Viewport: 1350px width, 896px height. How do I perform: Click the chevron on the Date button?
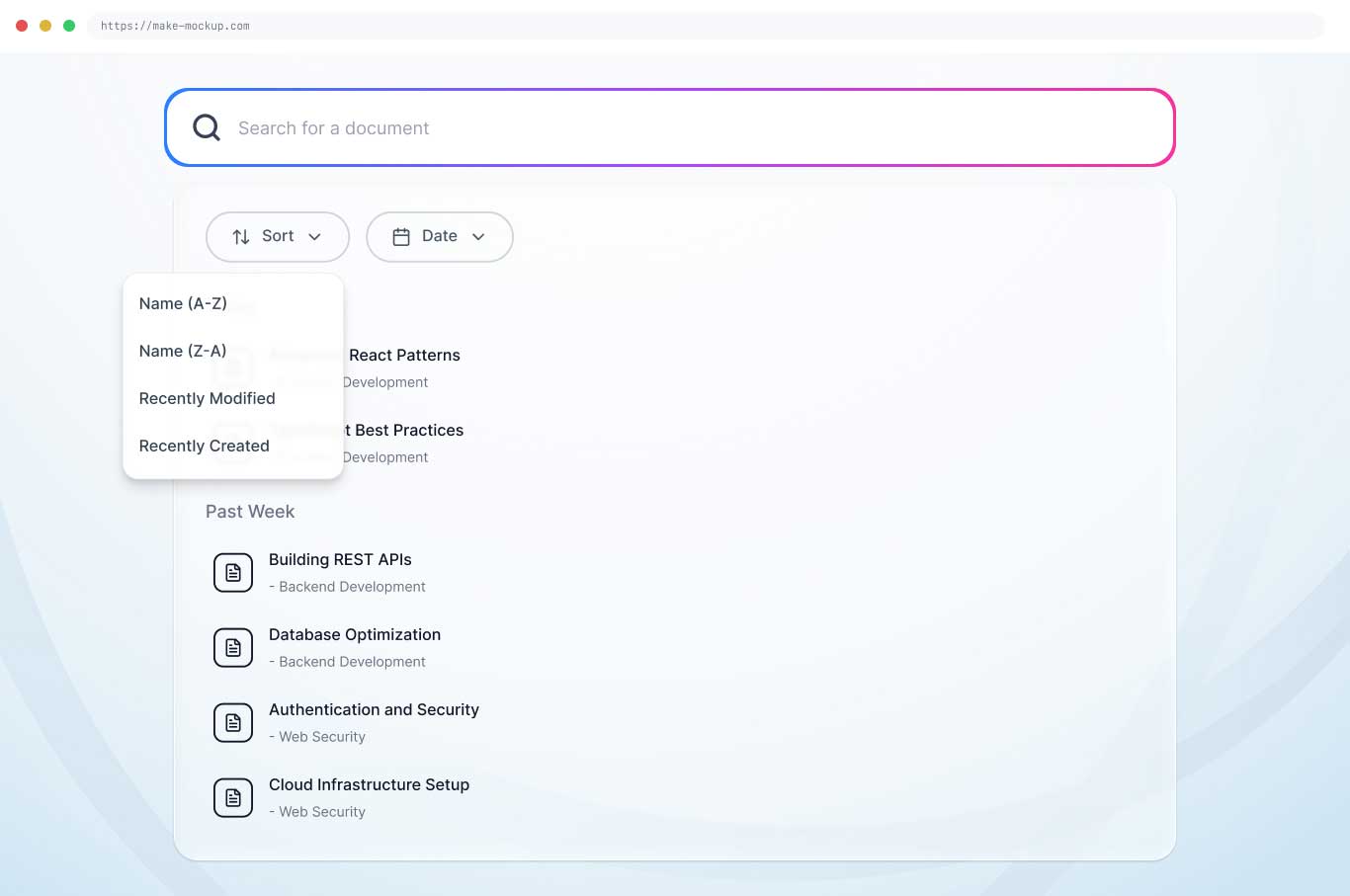click(478, 237)
